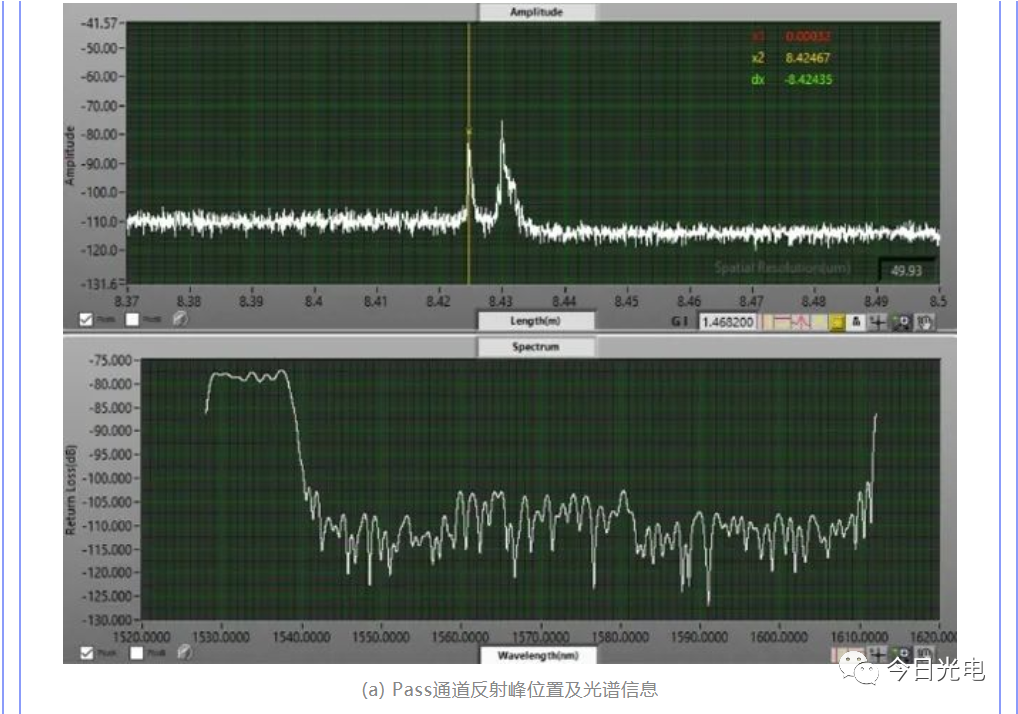Click the Spectrum plot title tab

pos(536,347)
